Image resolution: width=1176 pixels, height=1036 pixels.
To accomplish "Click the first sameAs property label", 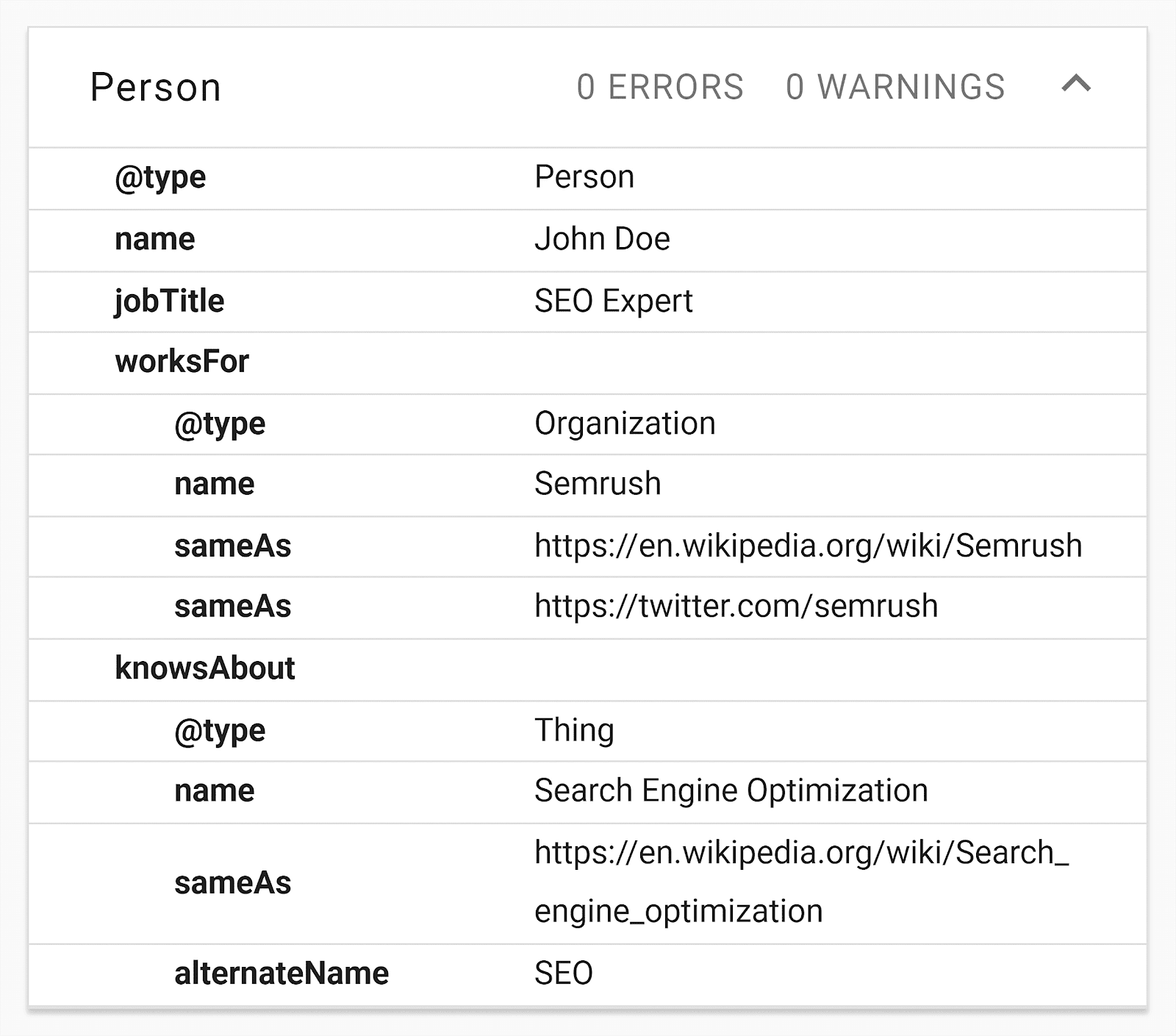I will 232,546.
